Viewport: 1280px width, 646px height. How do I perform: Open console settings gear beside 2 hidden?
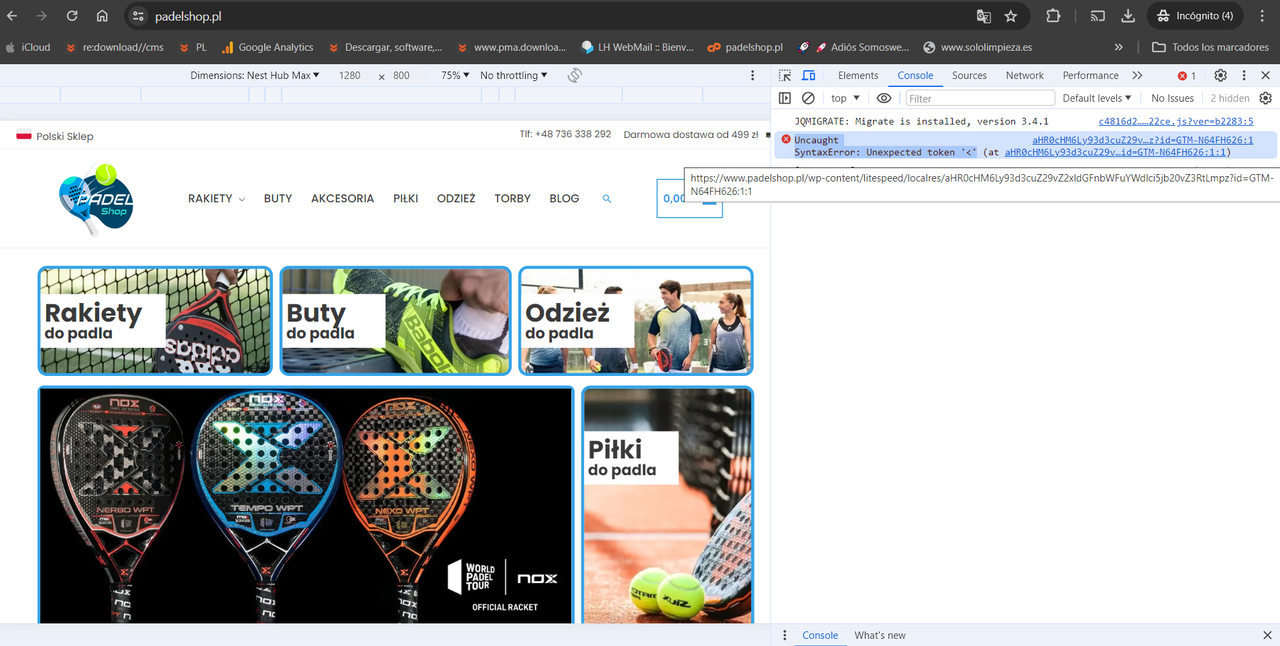click(x=1265, y=98)
